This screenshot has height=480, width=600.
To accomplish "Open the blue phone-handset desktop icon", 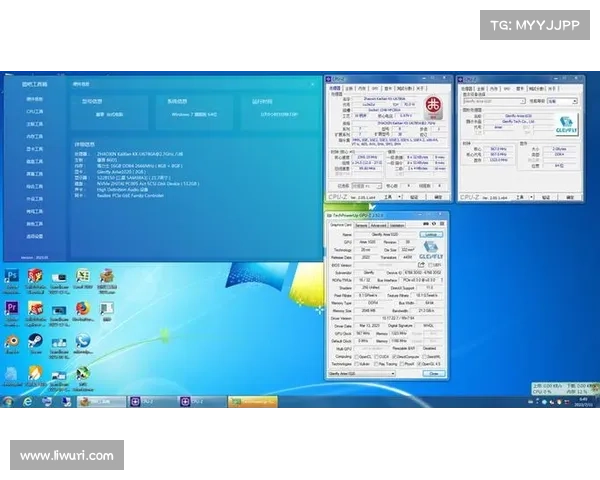I will point(83,341).
